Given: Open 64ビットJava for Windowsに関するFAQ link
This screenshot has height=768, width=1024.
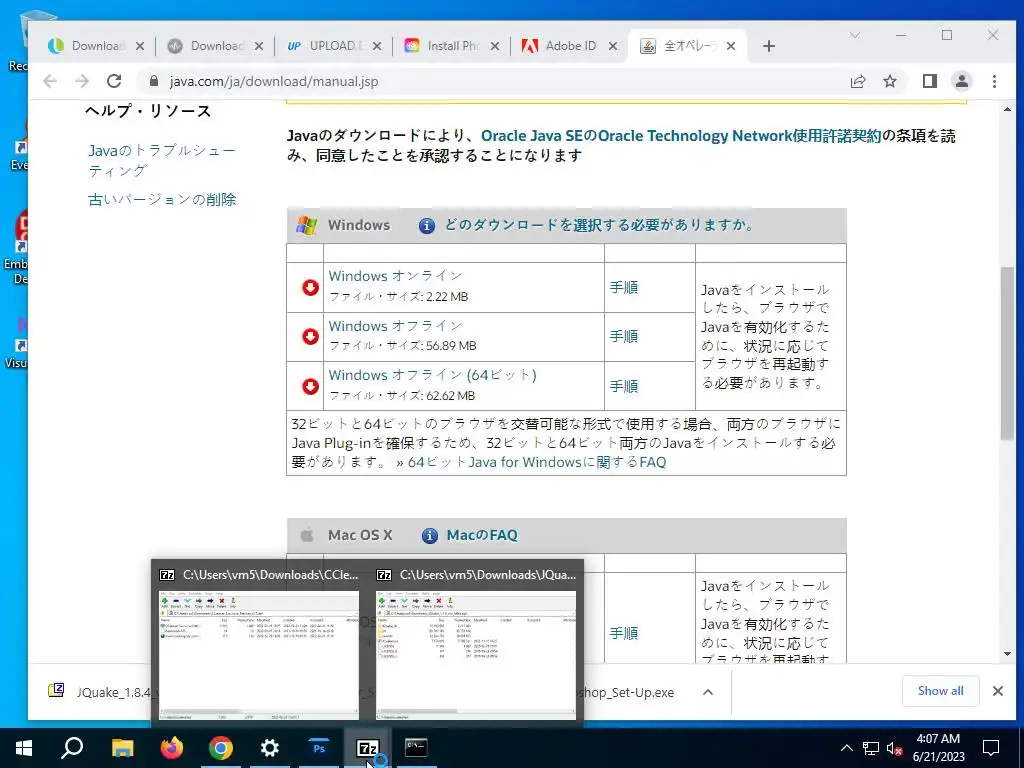Looking at the screenshot, I should (537, 462).
